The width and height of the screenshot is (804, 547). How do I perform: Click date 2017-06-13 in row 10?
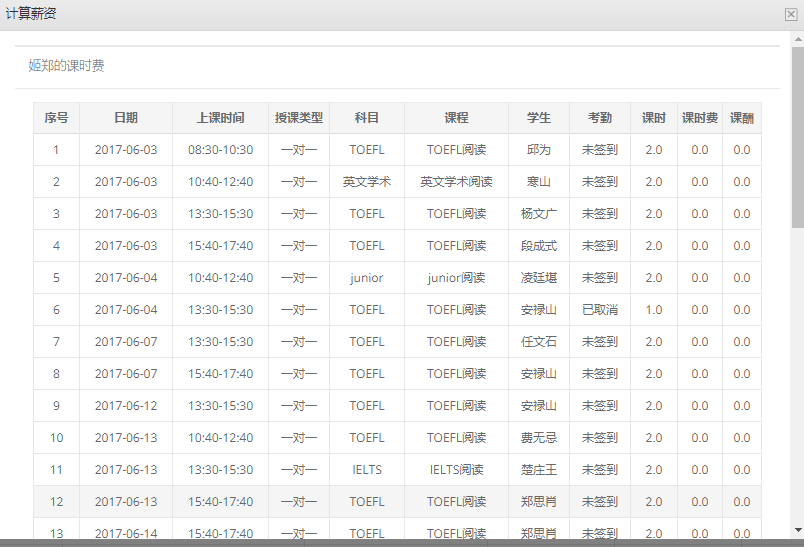coord(126,438)
